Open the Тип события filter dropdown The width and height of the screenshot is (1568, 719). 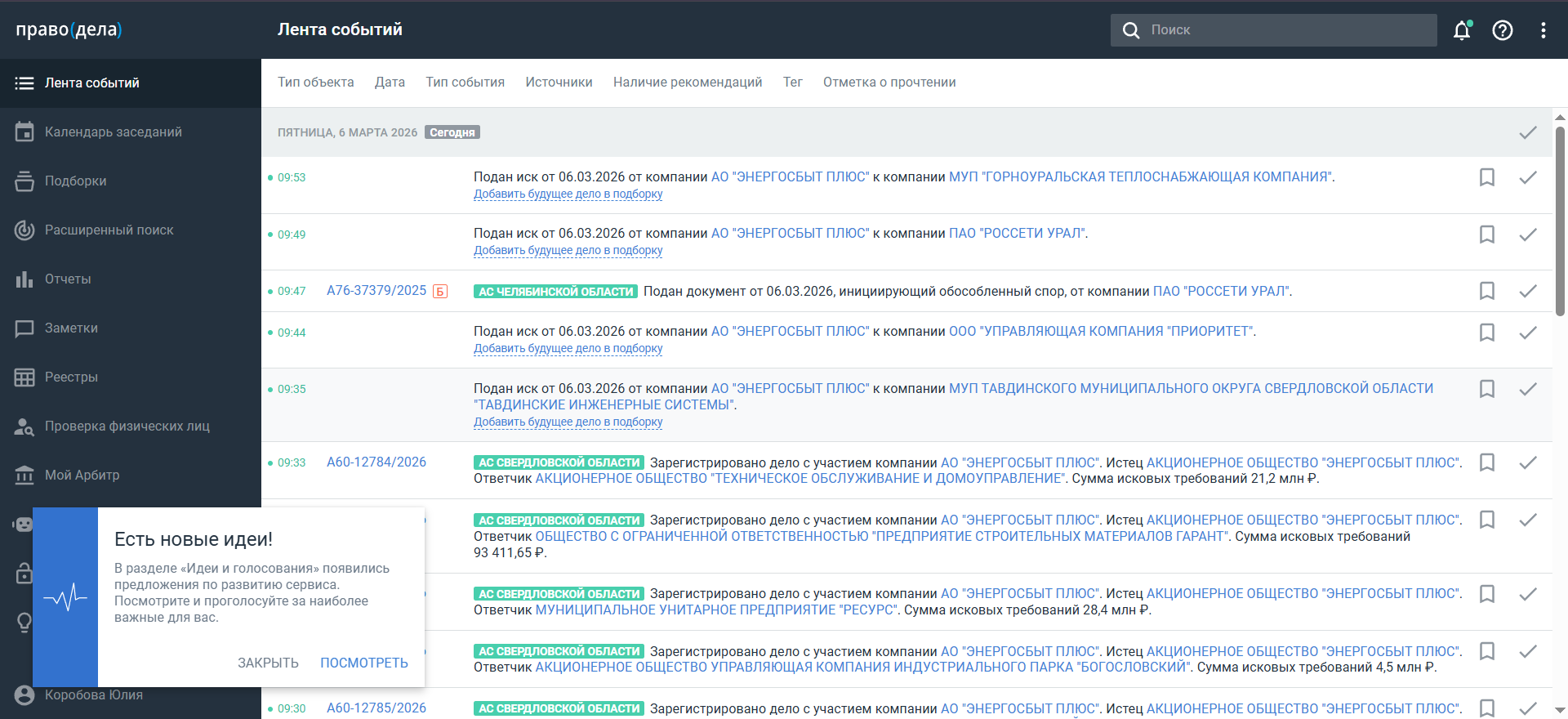(x=465, y=82)
